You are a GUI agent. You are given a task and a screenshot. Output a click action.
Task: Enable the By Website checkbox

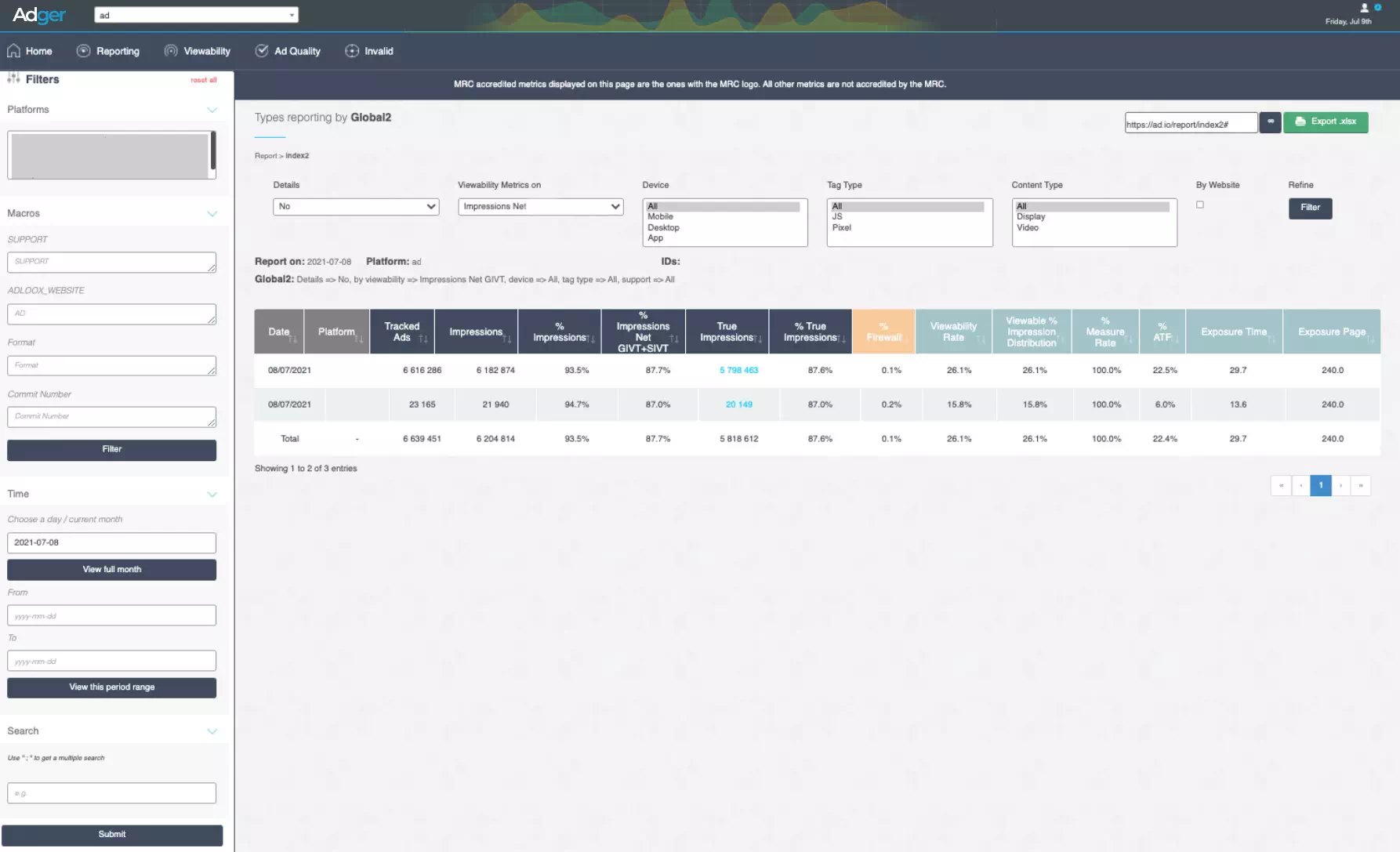1199,205
